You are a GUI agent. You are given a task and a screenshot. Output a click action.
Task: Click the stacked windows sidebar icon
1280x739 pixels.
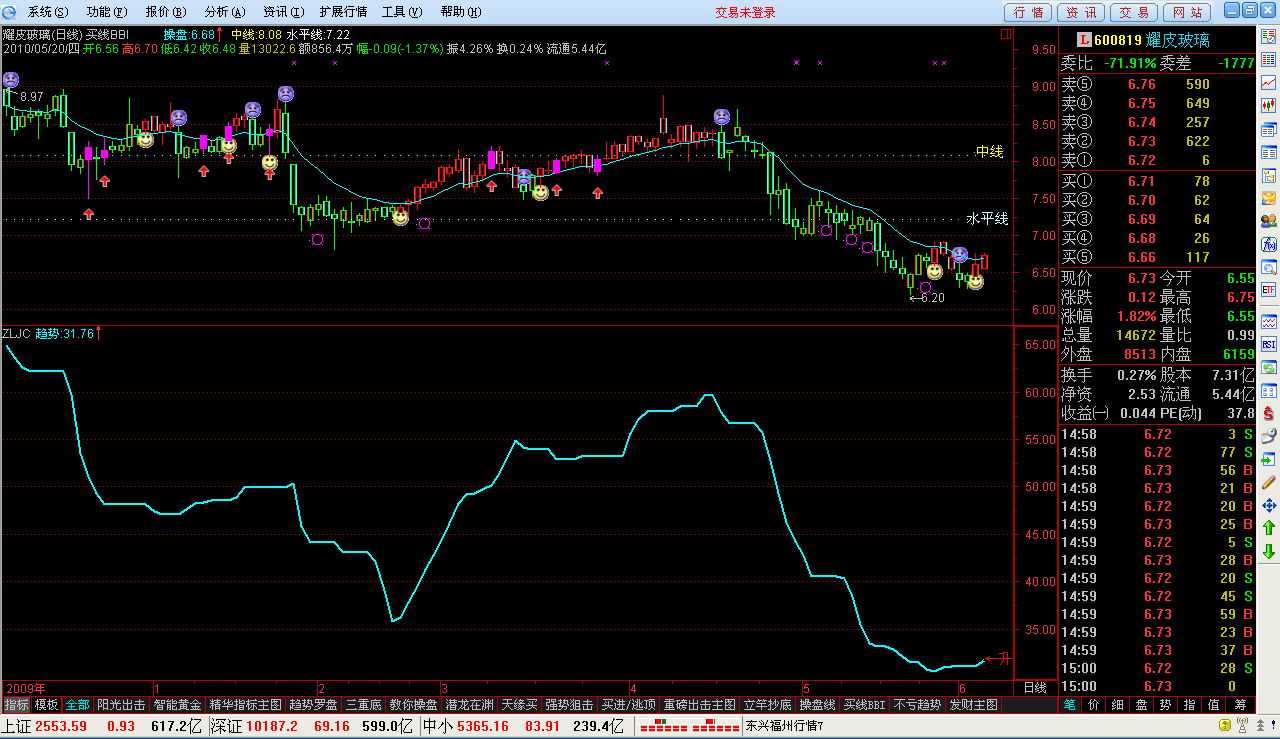[x=1269, y=129]
